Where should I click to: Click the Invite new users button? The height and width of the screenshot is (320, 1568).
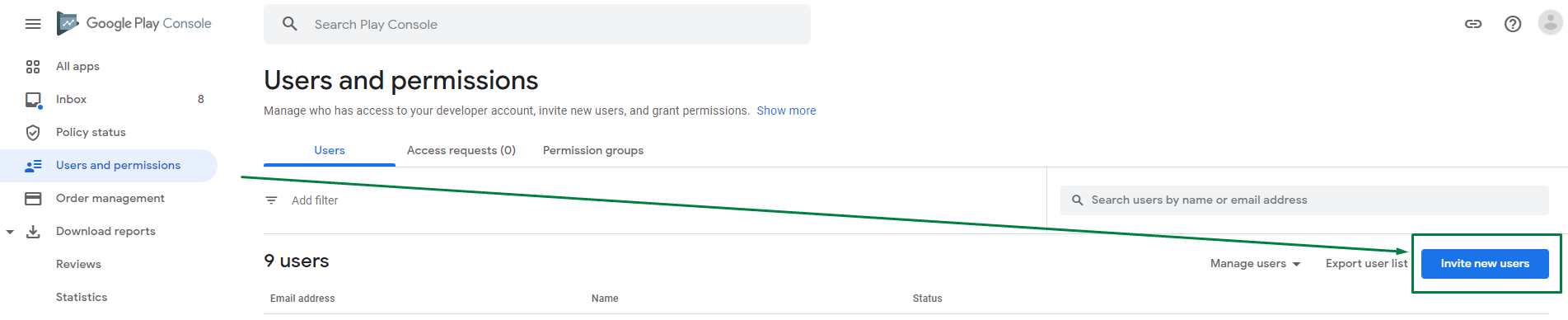point(1485,264)
